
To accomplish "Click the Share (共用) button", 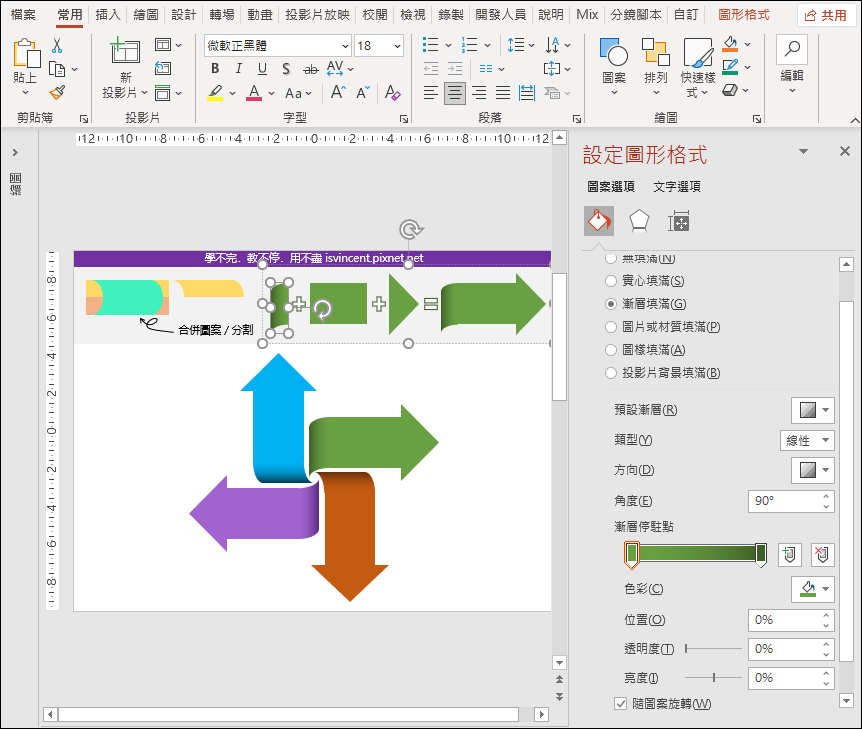I will (x=826, y=16).
